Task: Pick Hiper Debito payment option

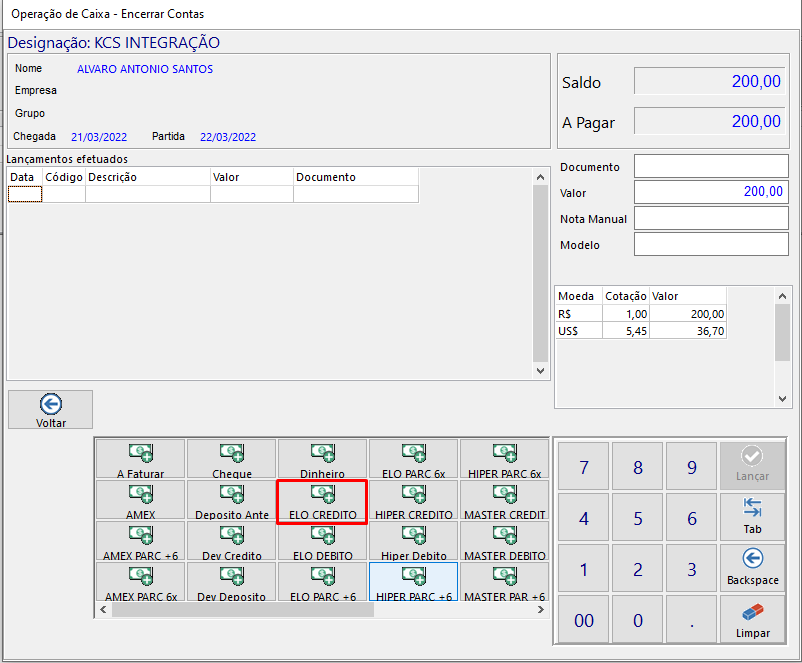Action: 414,541
